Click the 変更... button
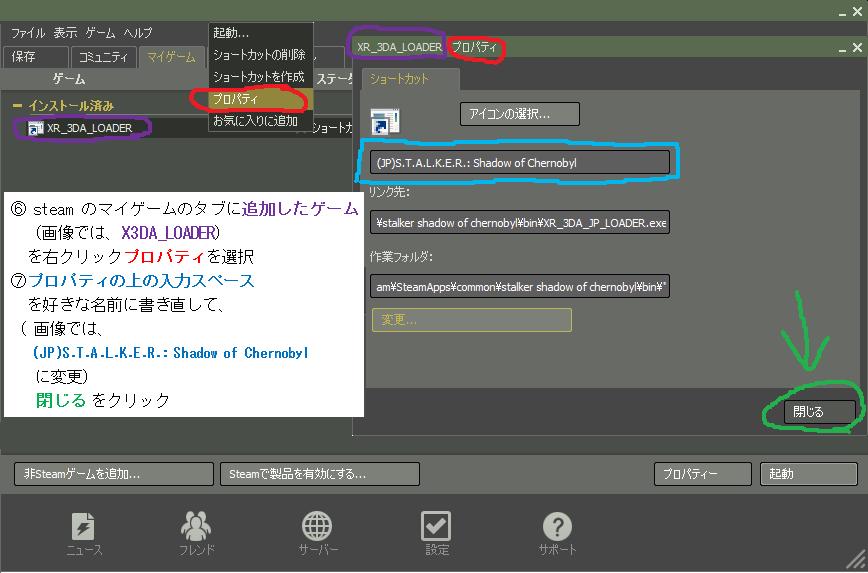Viewport: 868px width, 573px height. pos(472,320)
